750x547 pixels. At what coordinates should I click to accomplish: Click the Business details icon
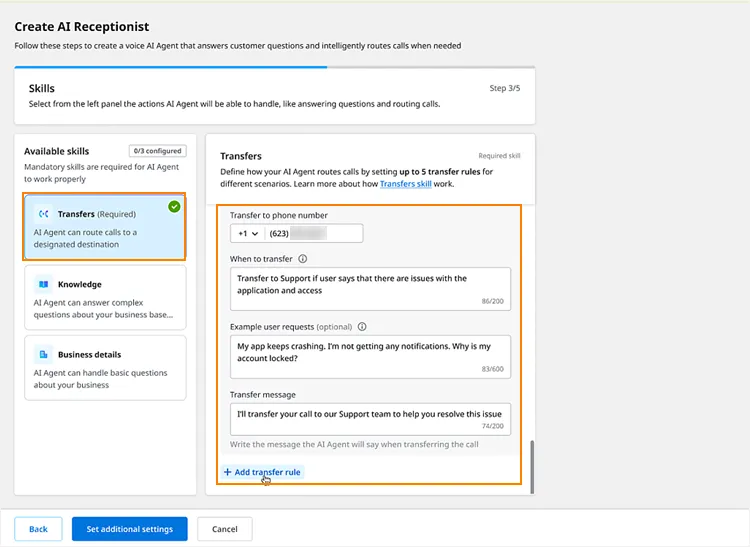(x=44, y=354)
